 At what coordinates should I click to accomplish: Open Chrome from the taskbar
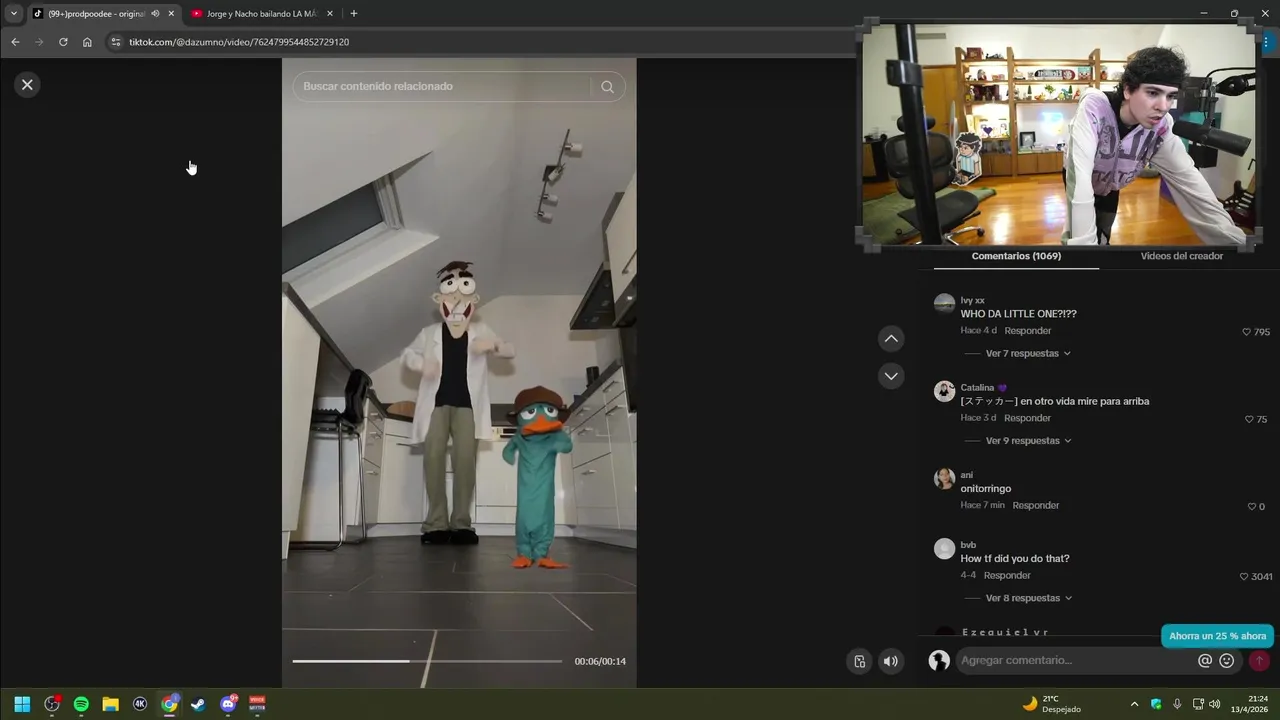point(170,704)
